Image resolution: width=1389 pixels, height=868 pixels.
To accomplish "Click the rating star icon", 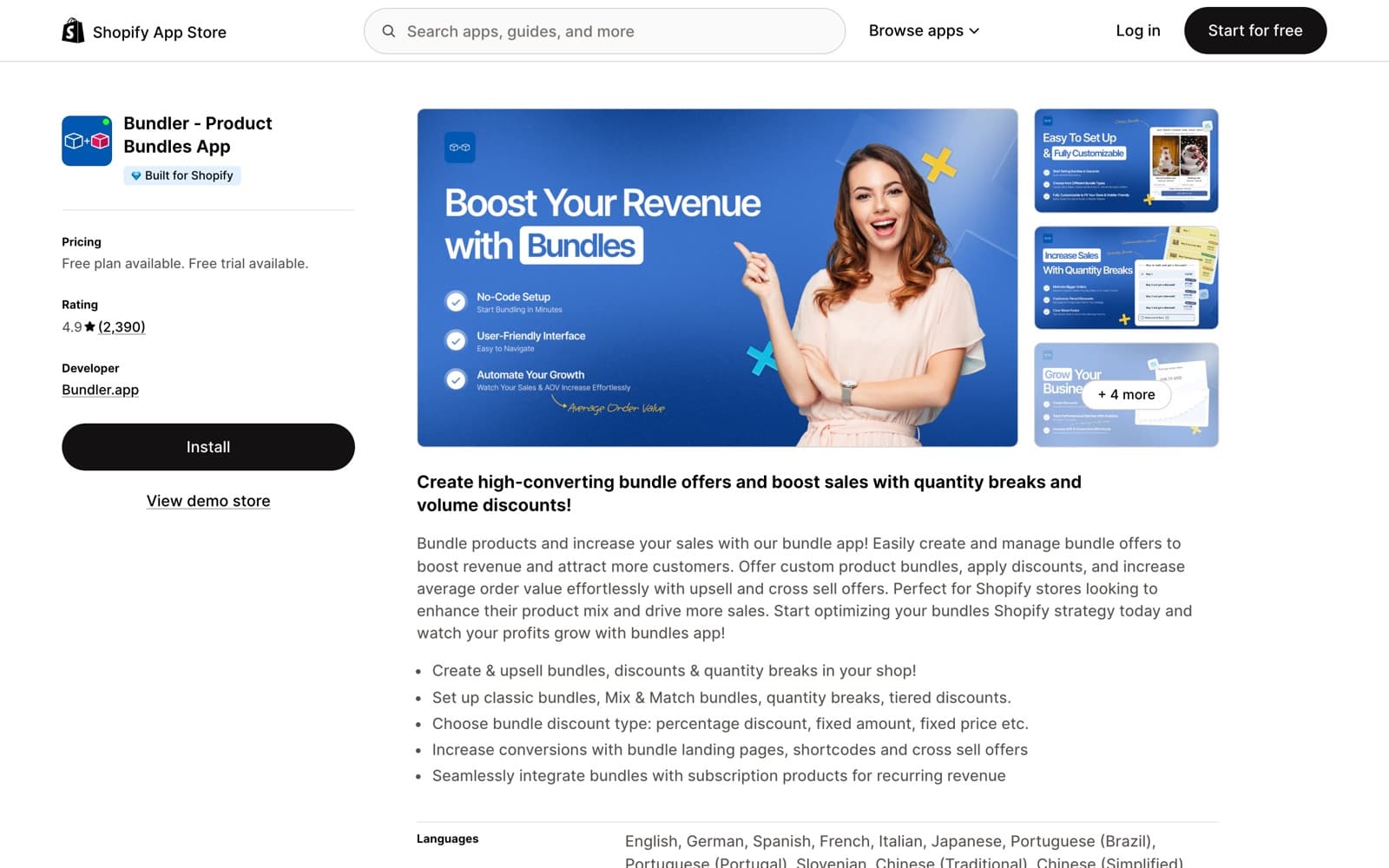I will tap(90, 327).
